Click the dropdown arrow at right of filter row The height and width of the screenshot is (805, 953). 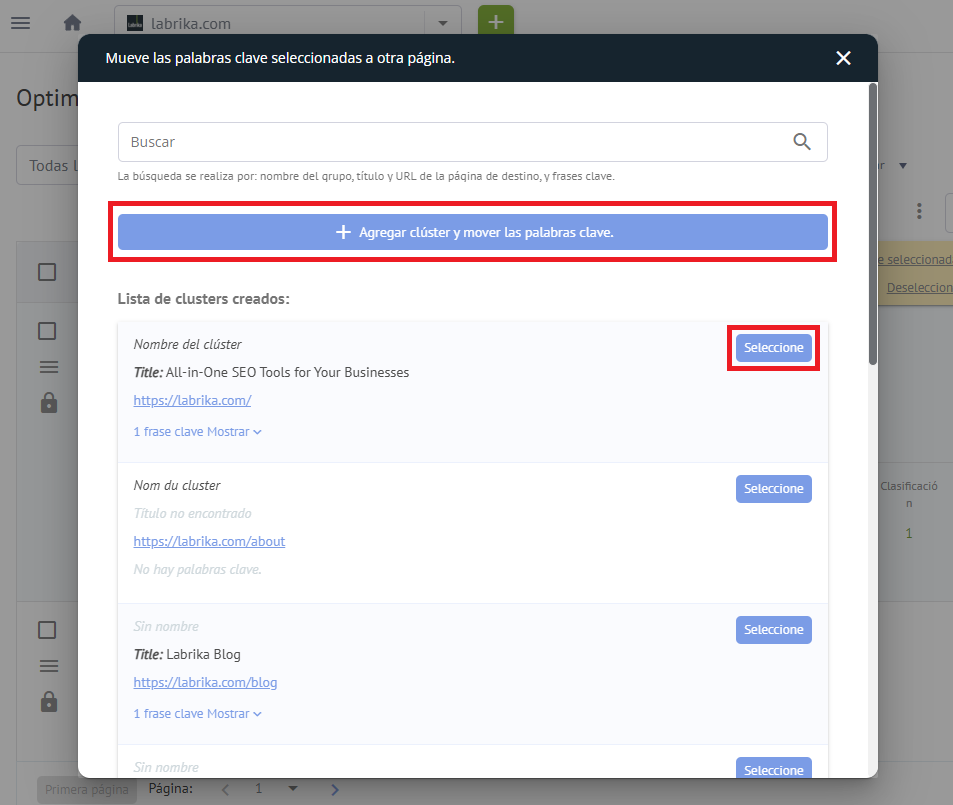pos(903,165)
